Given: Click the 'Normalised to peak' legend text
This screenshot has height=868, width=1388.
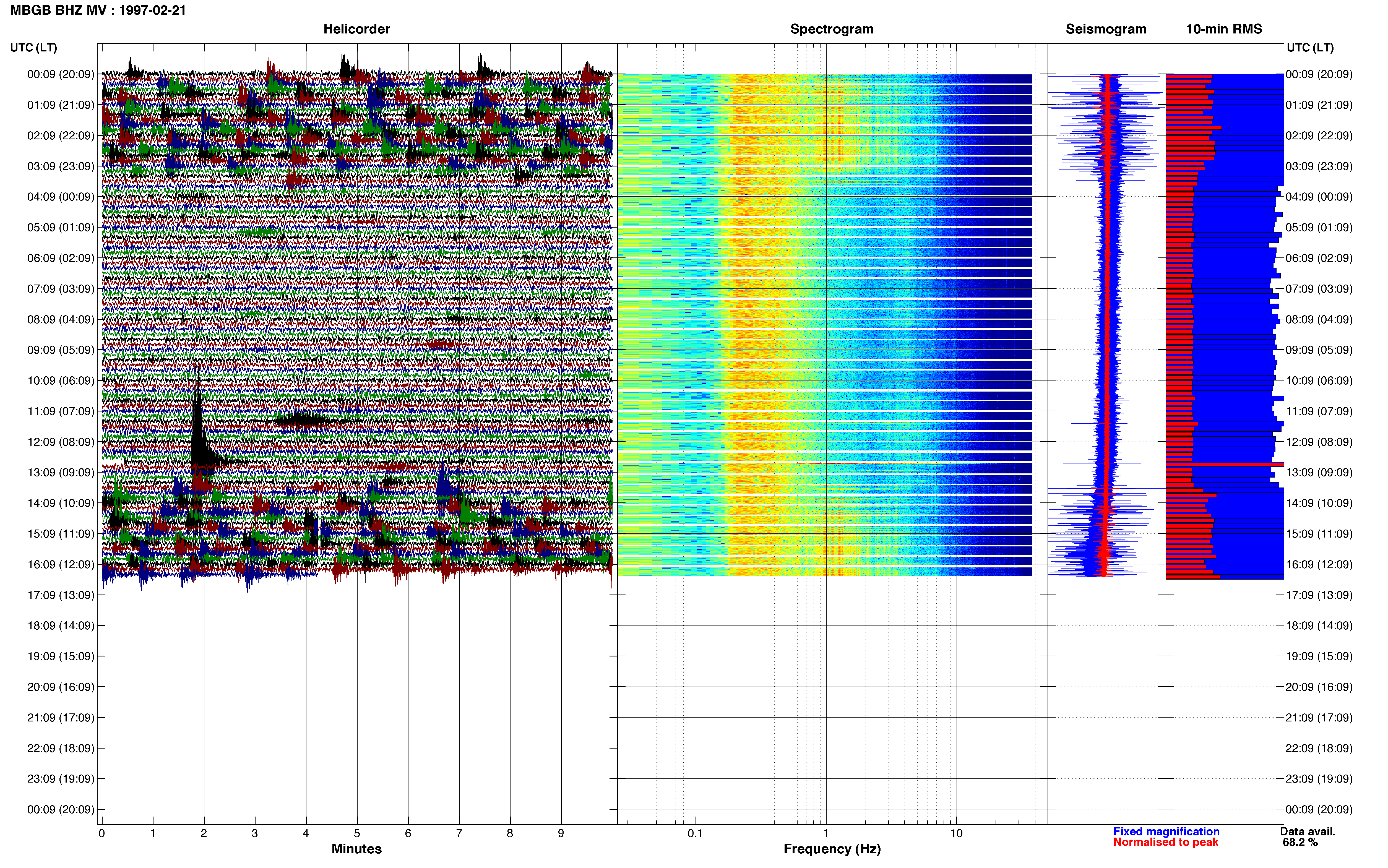Looking at the screenshot, I should [x=1165, y=842].
